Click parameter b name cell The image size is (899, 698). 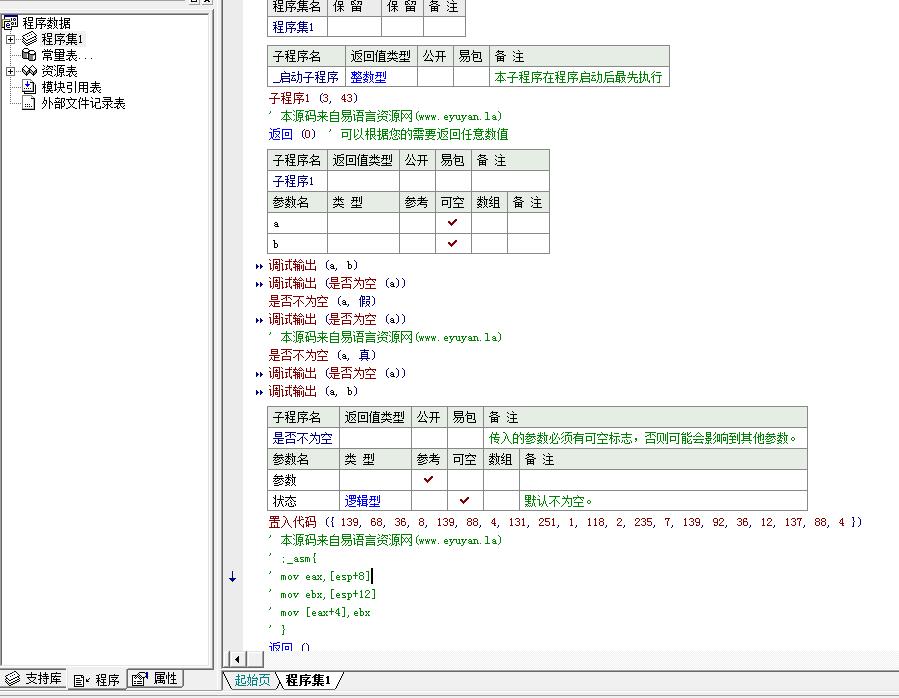pos(297,244)
